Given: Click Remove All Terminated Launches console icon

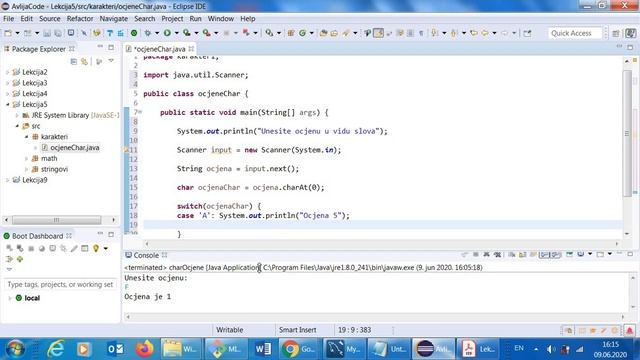Looking at the screenshot, I should [498, 255].
